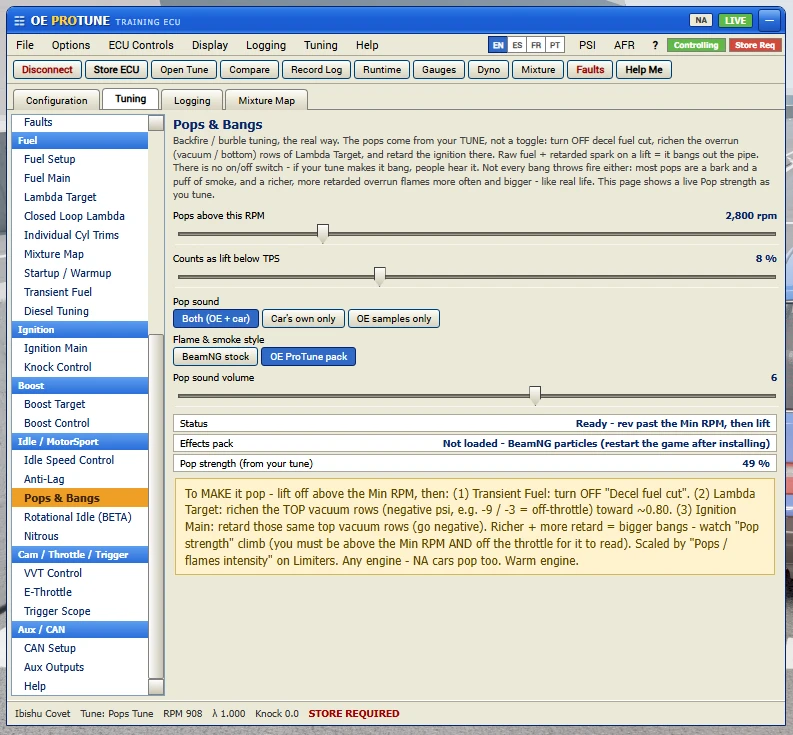Image resolution: width=793 pixels, height=735 pixels.
Task: Open the Display menu
Action: click(210, 45)
